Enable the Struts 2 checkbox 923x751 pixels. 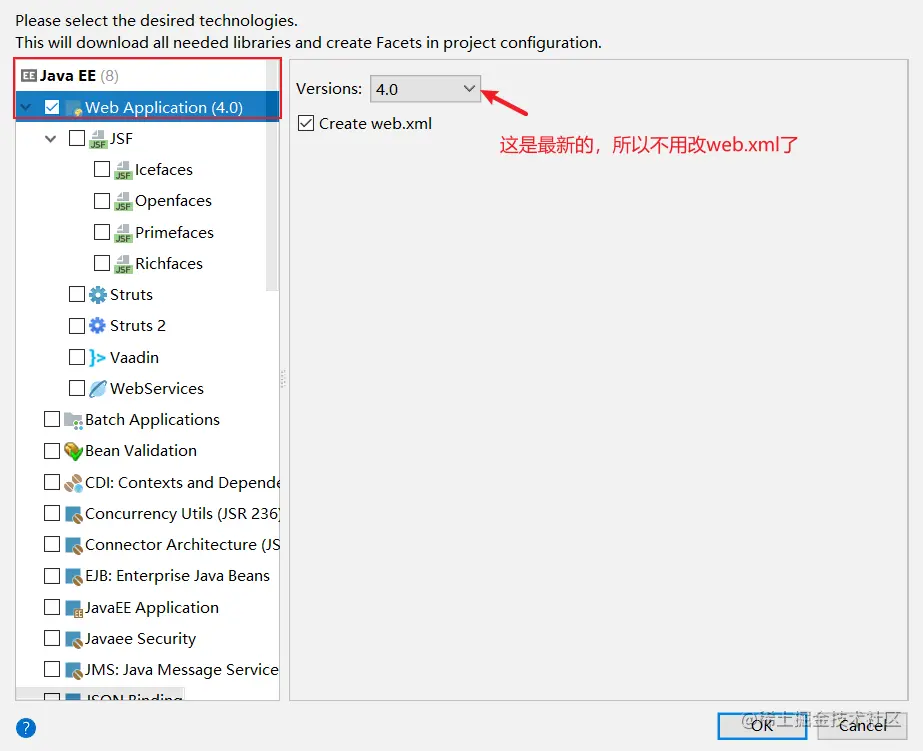pos(77,325)
